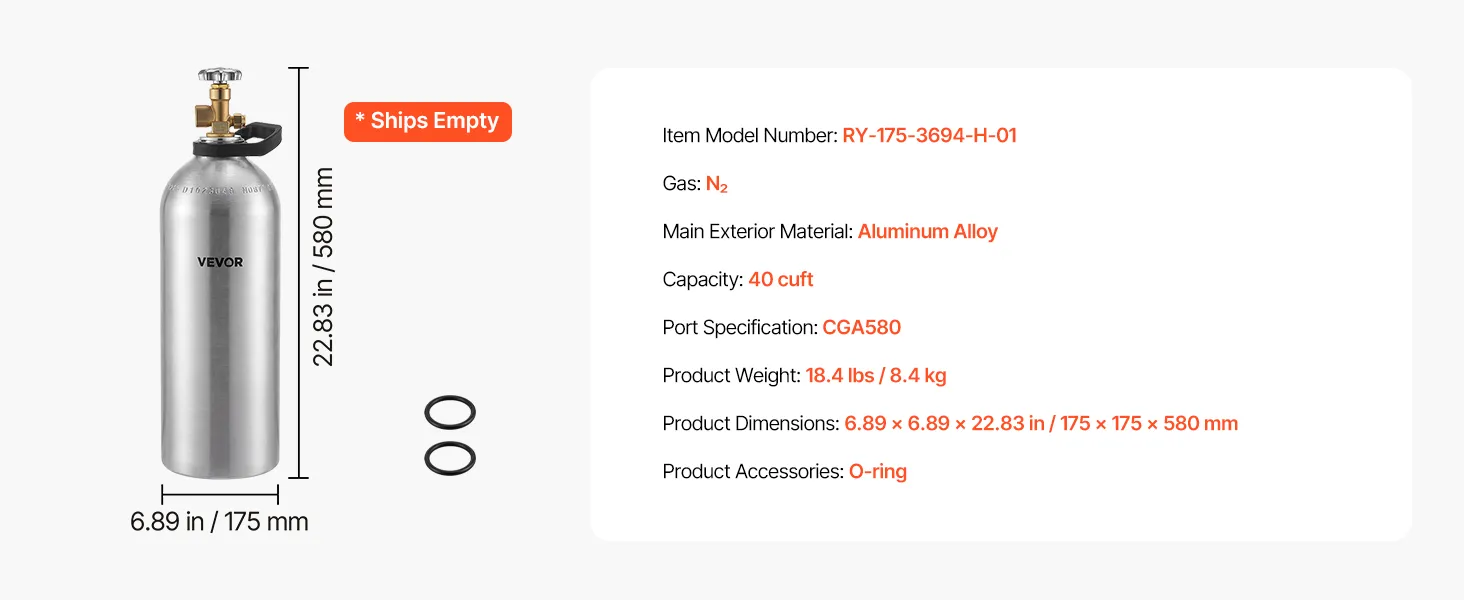Click the 18.4 lbs / 8.4 kg weight value
The width and height of the screenshot is (1464, 600).
[876, 375]
